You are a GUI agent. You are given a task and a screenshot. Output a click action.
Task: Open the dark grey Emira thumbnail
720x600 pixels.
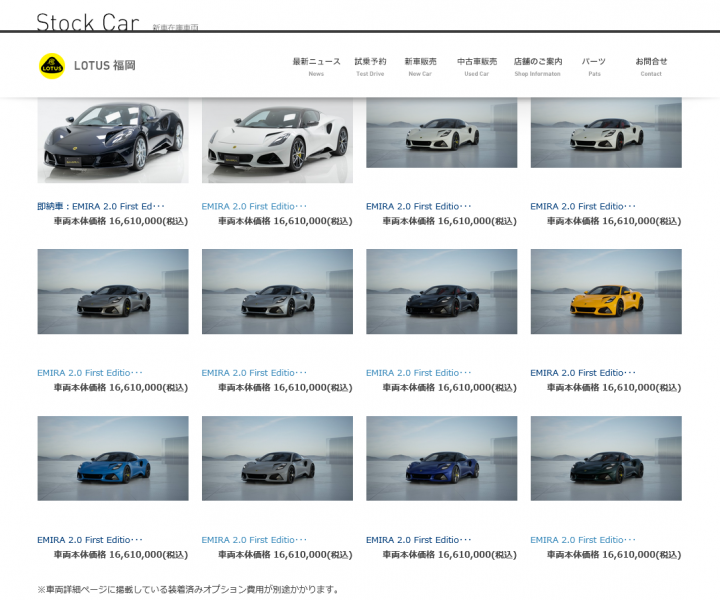[x=113, y=292]
